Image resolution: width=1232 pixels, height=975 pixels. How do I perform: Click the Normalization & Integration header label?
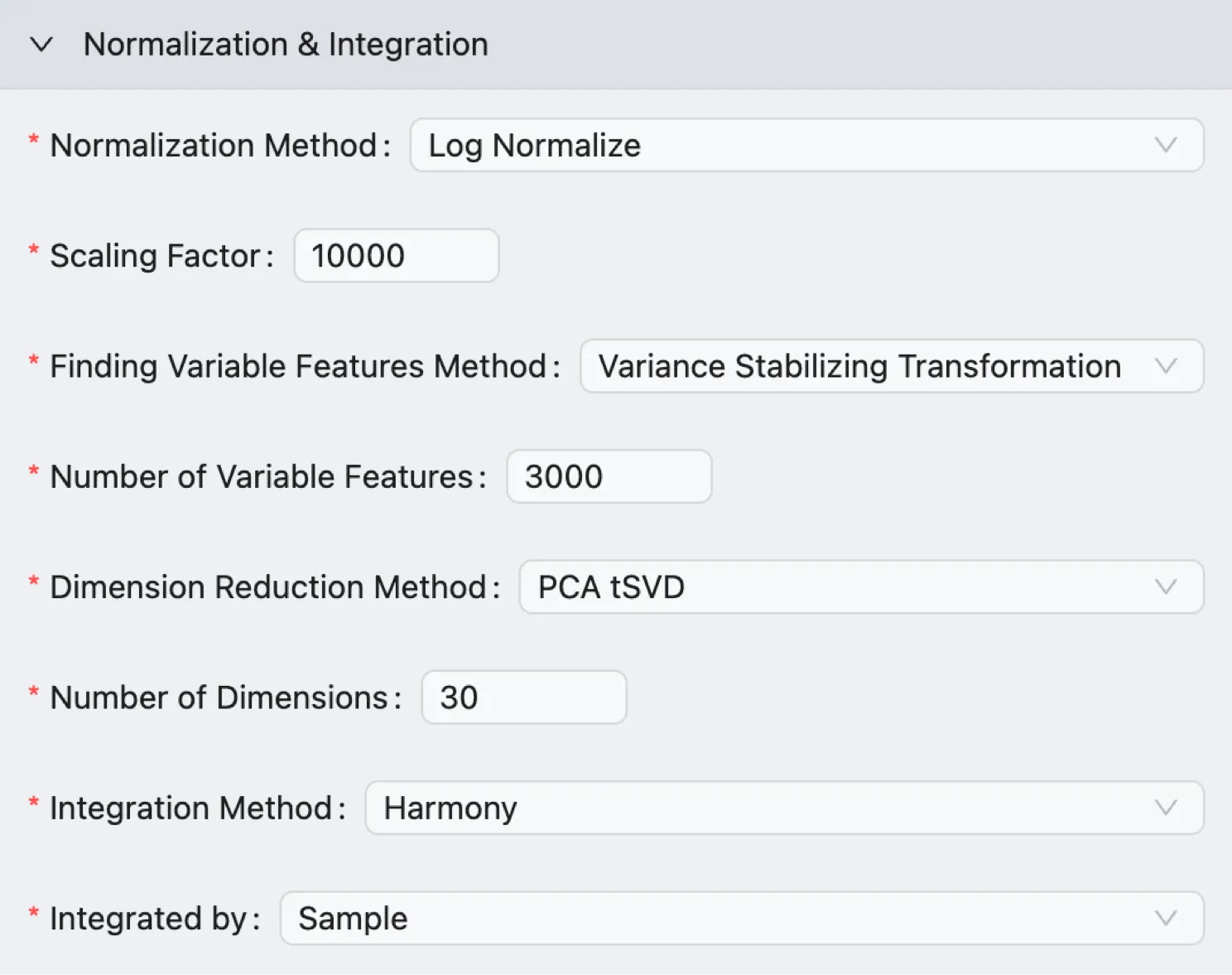286,44
